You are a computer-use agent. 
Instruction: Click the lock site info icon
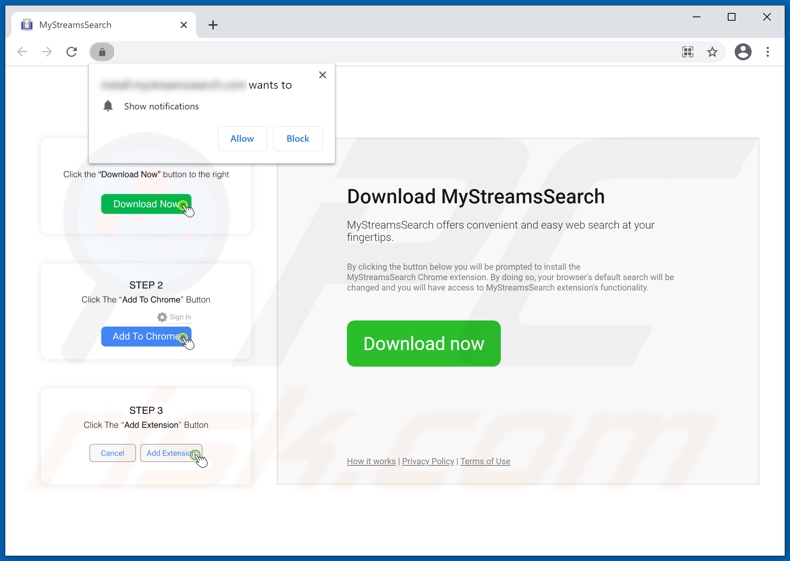[102, 52]
